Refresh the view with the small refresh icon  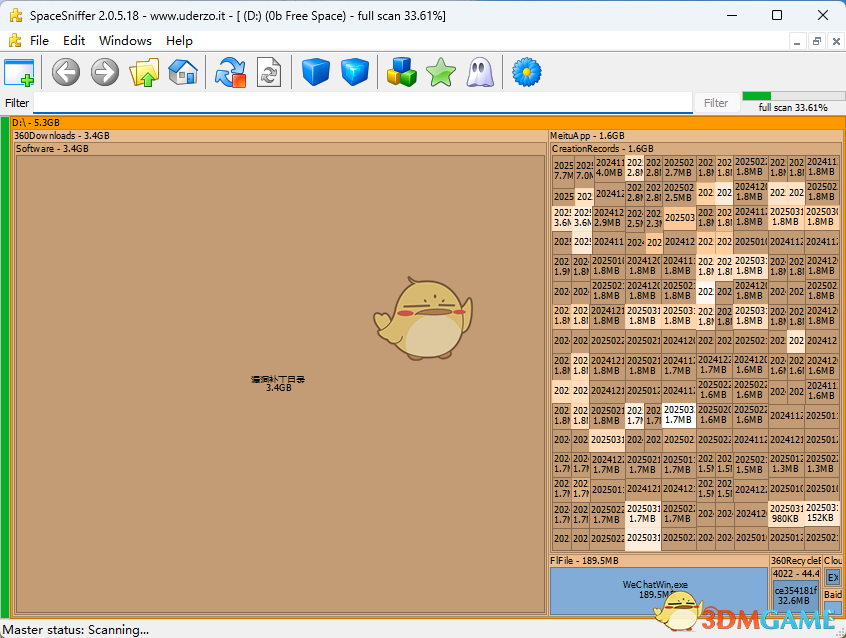tap(268, 72)
